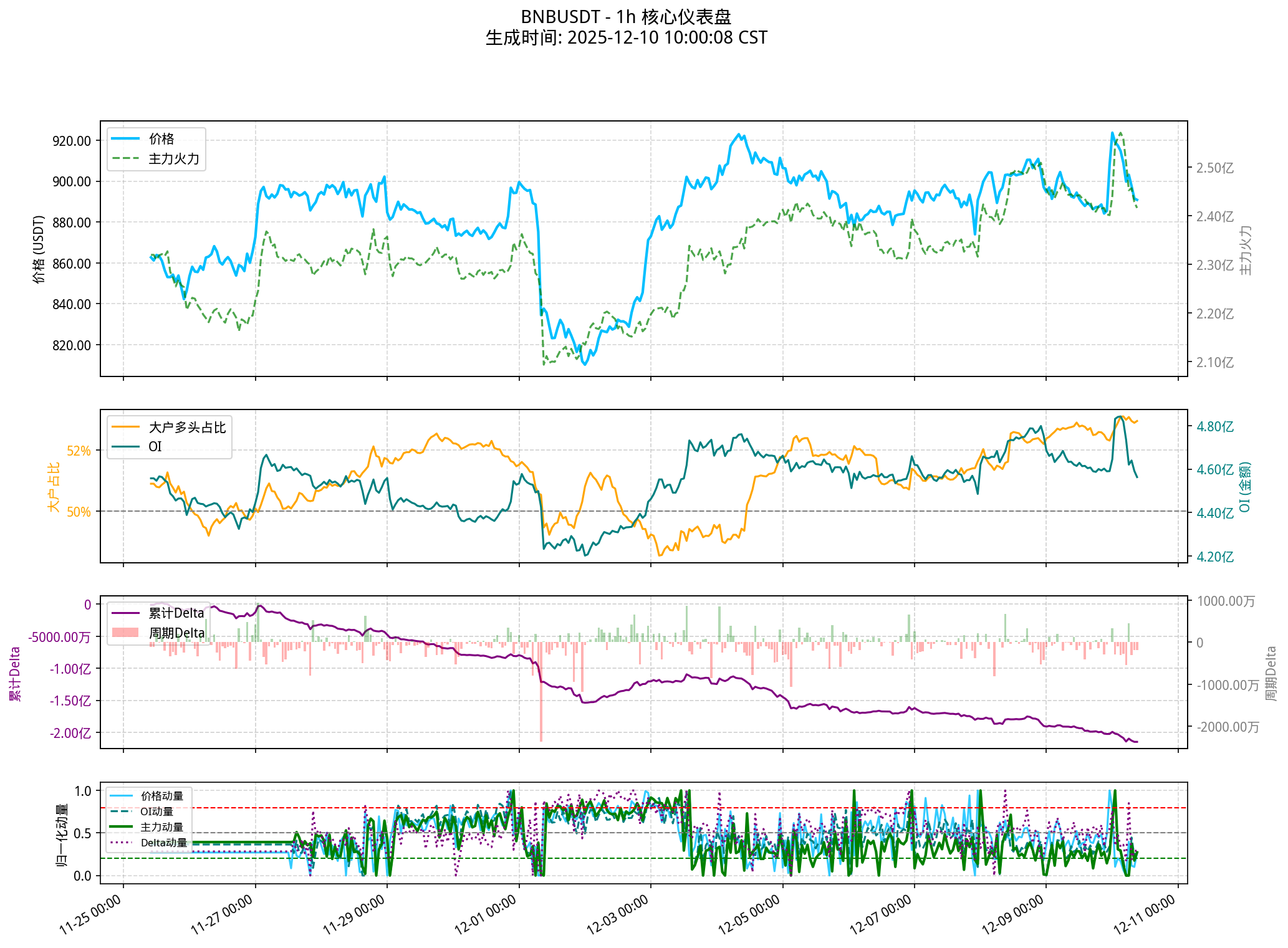Click the OI (金额) right axis label

1245,487
